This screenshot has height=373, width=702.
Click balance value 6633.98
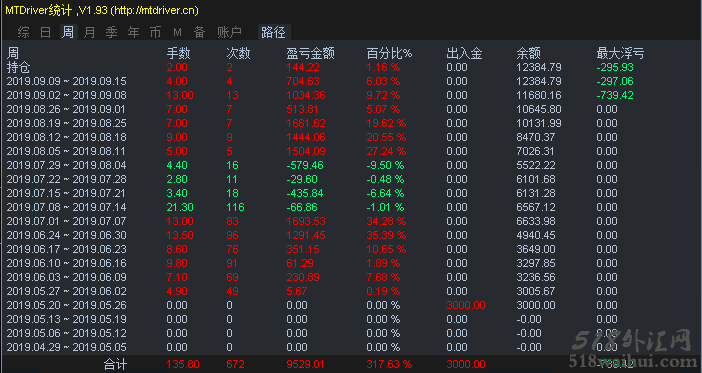coord(536,221)
